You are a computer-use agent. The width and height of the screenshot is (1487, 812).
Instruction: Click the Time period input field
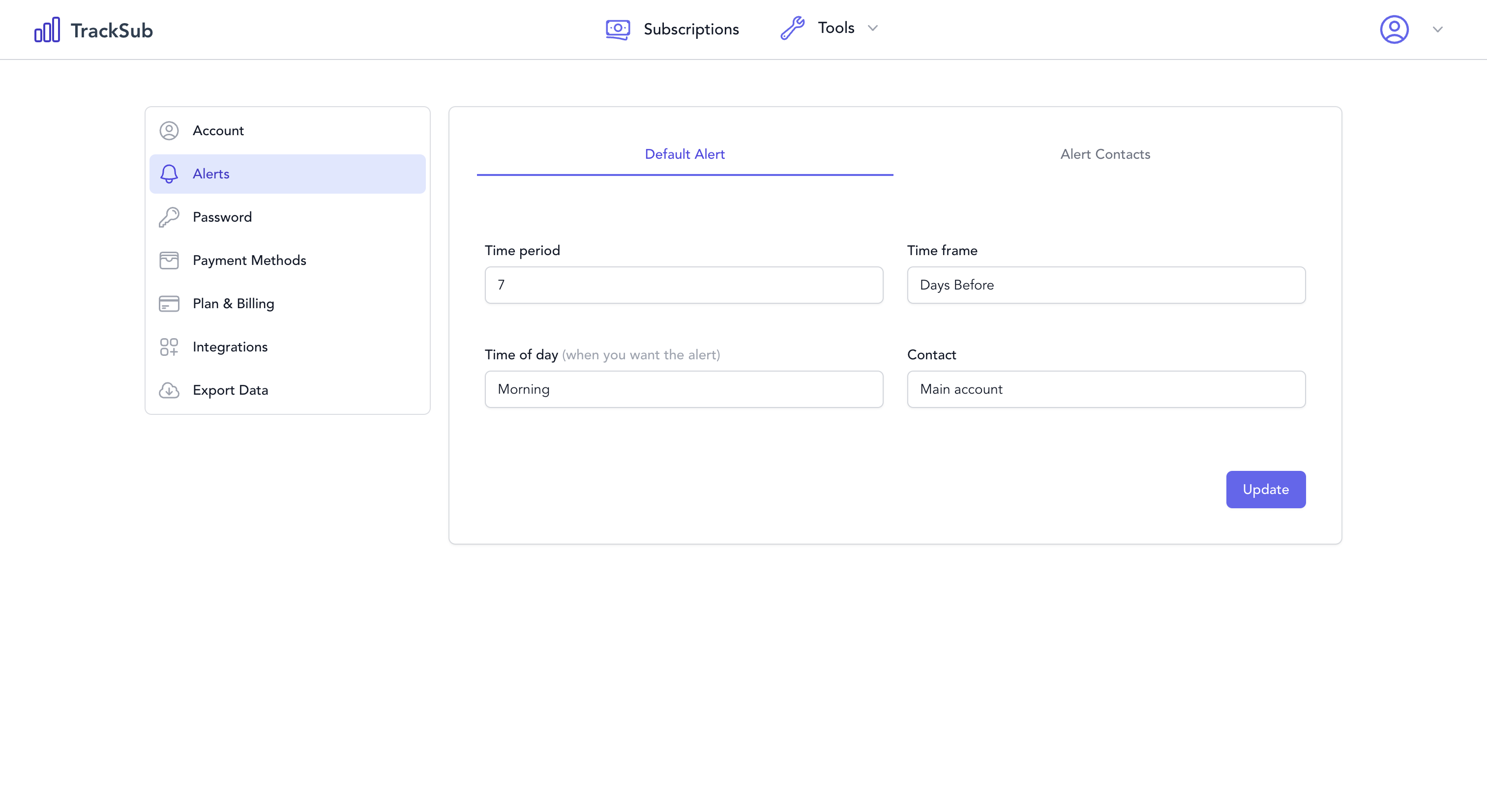point(684,285)
